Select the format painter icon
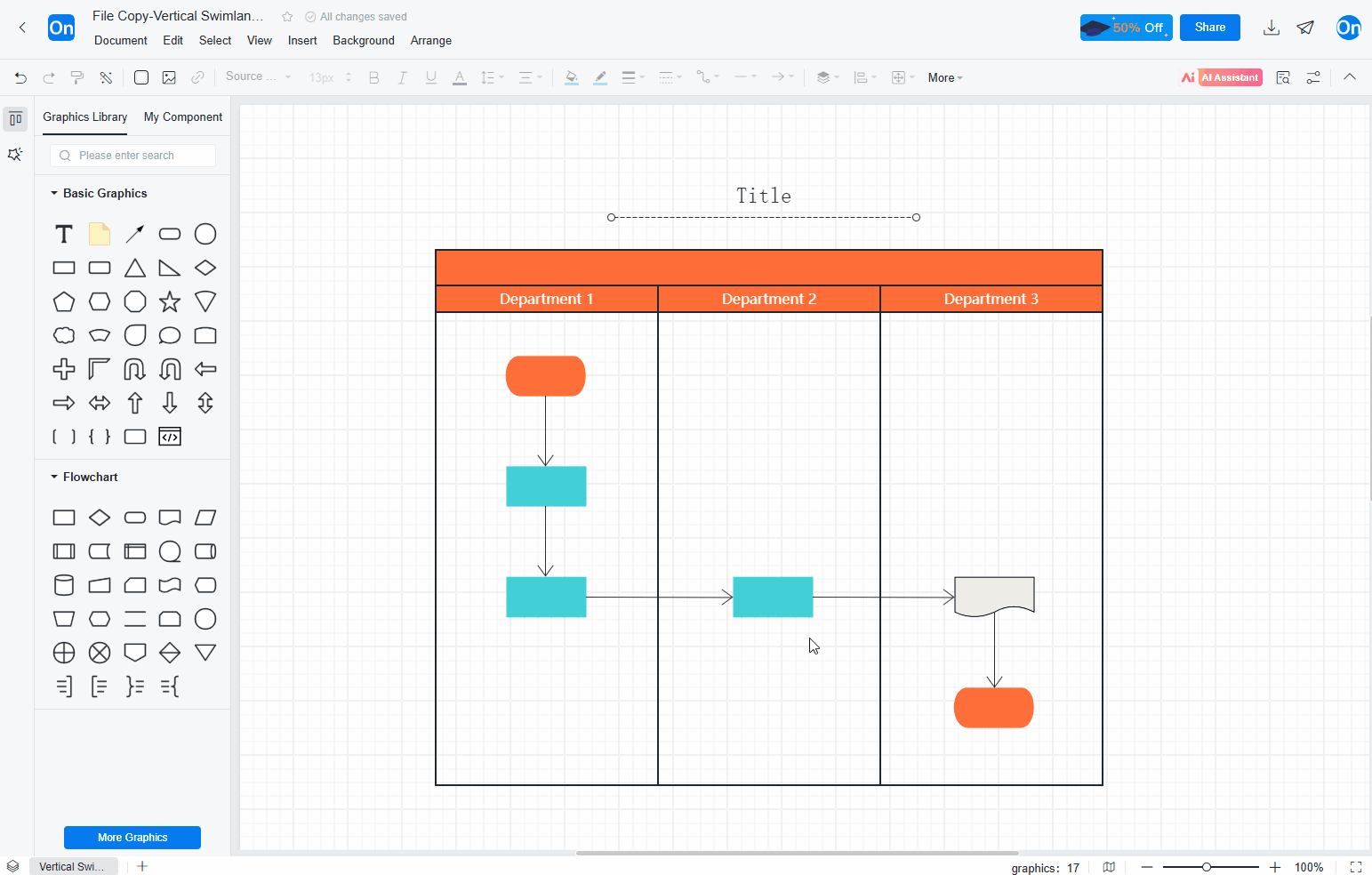Viewport: 1372px width, 875px height. tap(77, 78)
